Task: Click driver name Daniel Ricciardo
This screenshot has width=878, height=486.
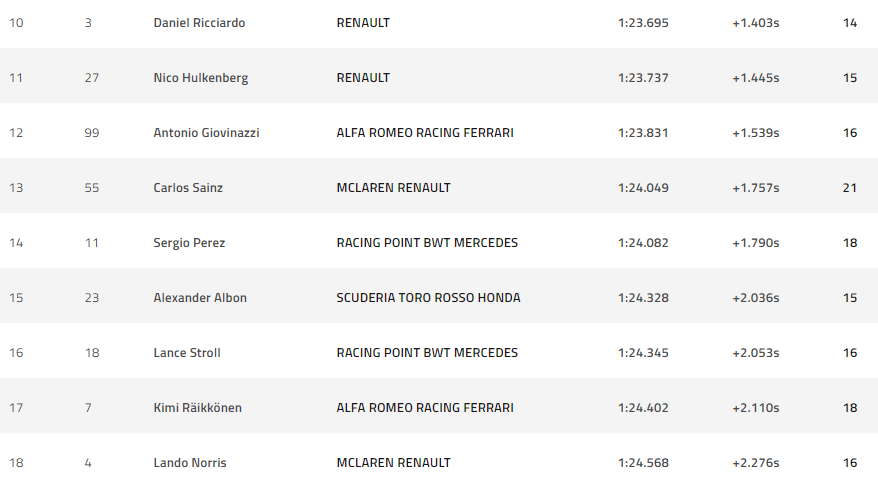Action: pos(199,22)
